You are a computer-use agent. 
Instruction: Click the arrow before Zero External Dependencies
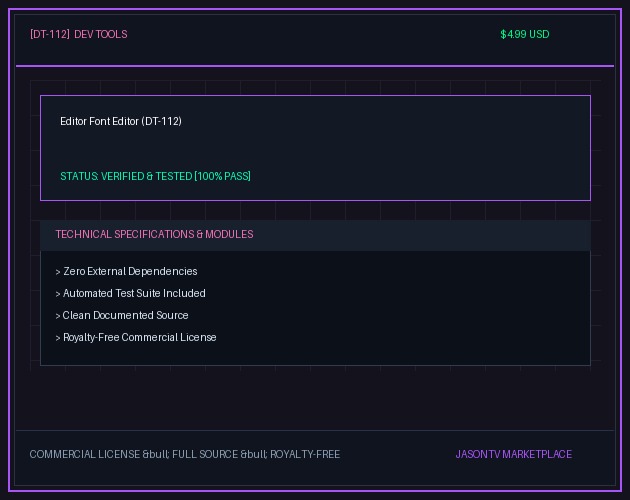58,273
